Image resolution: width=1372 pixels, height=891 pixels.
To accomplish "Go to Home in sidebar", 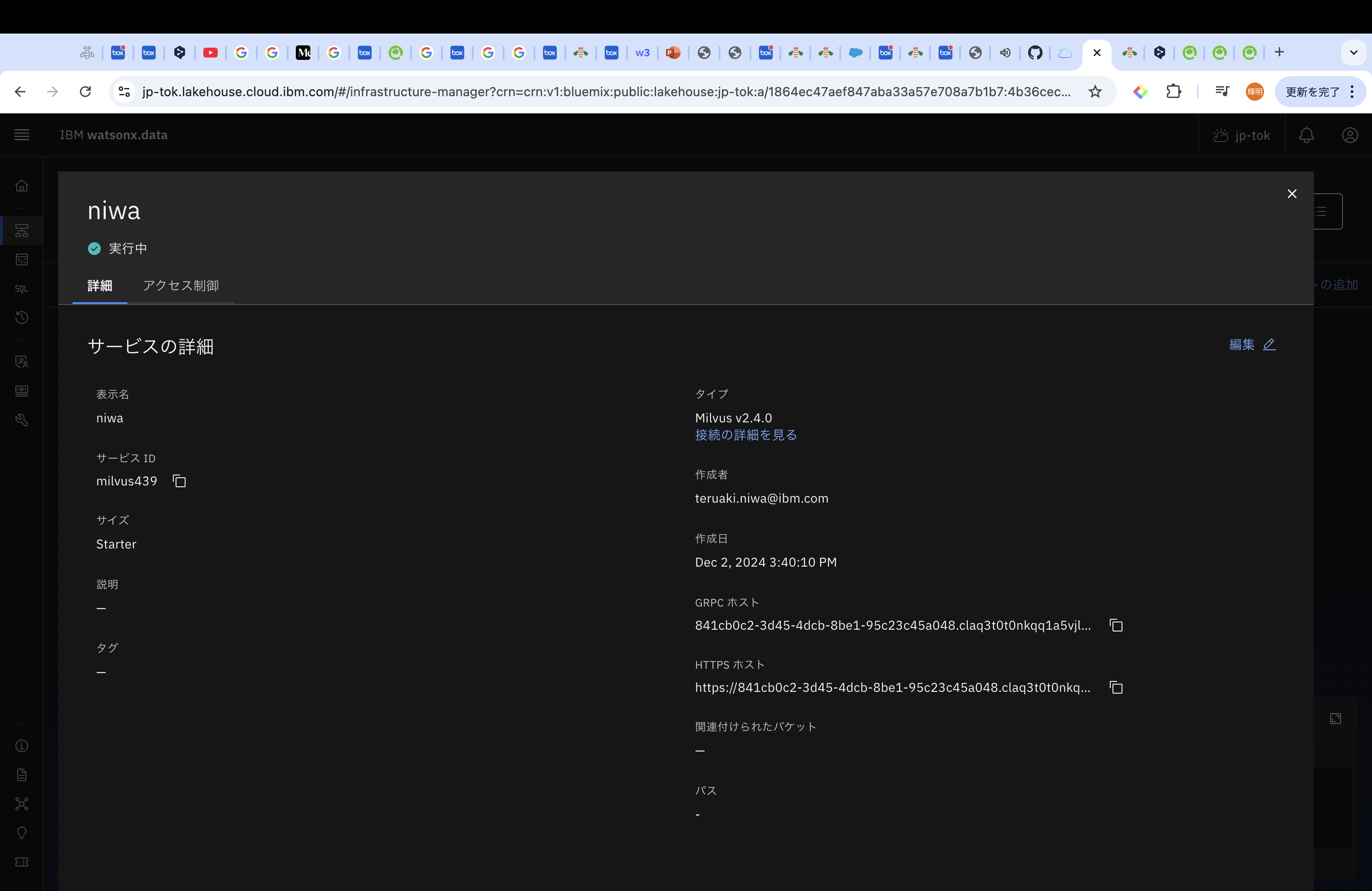I will (x=22, y=186).
